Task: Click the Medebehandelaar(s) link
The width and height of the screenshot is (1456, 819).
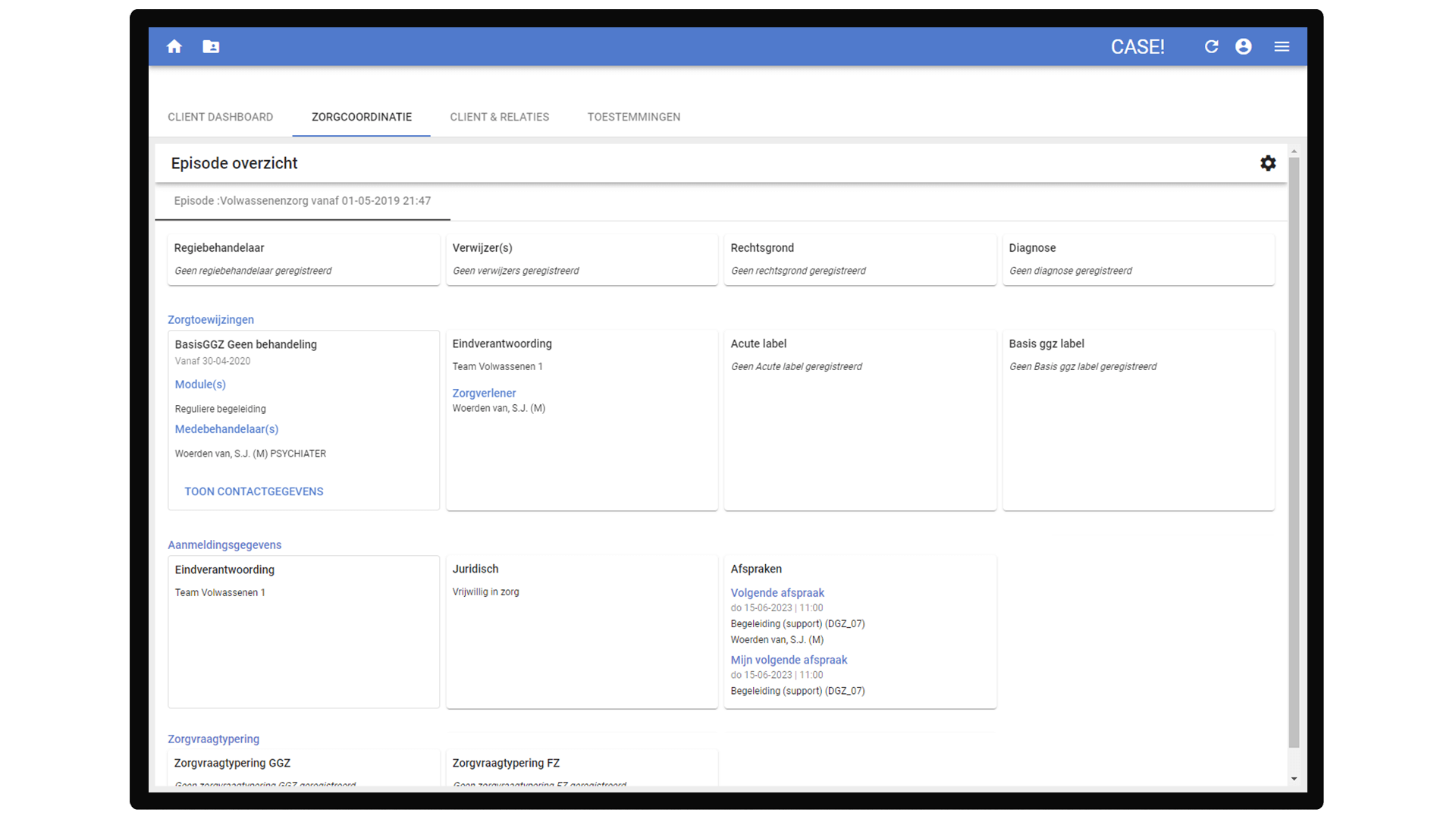Action: (226, 429)
